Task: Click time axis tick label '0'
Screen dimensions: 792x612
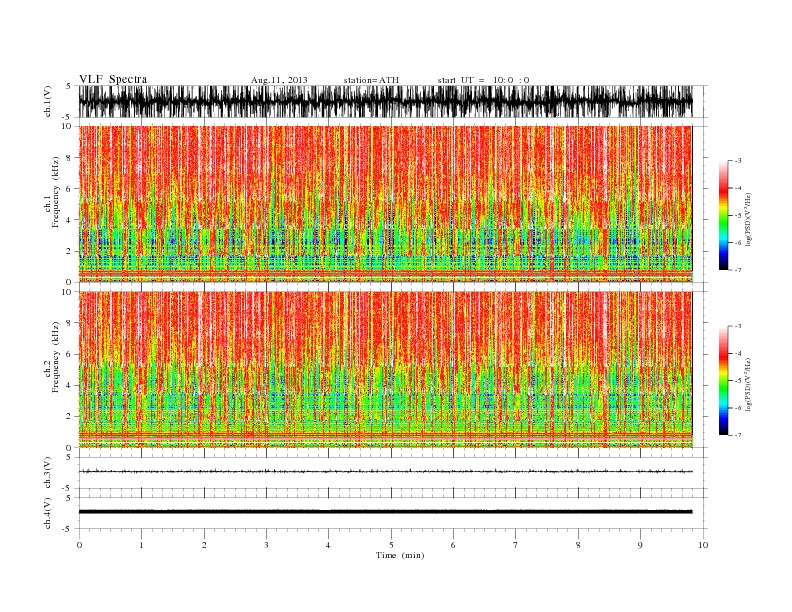Action: [x=79, y=545]
